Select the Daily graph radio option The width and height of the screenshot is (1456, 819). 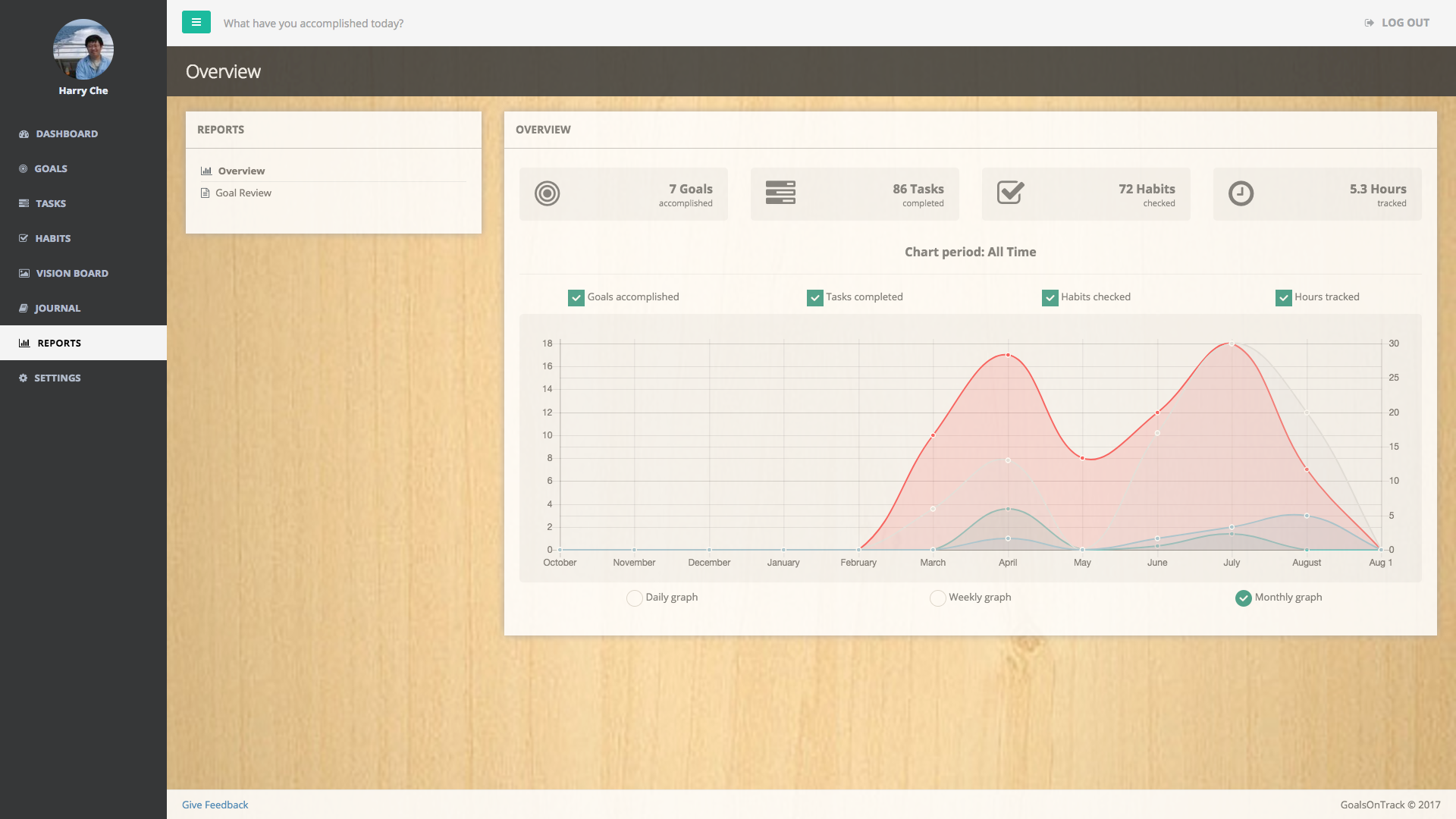[635, 598]
